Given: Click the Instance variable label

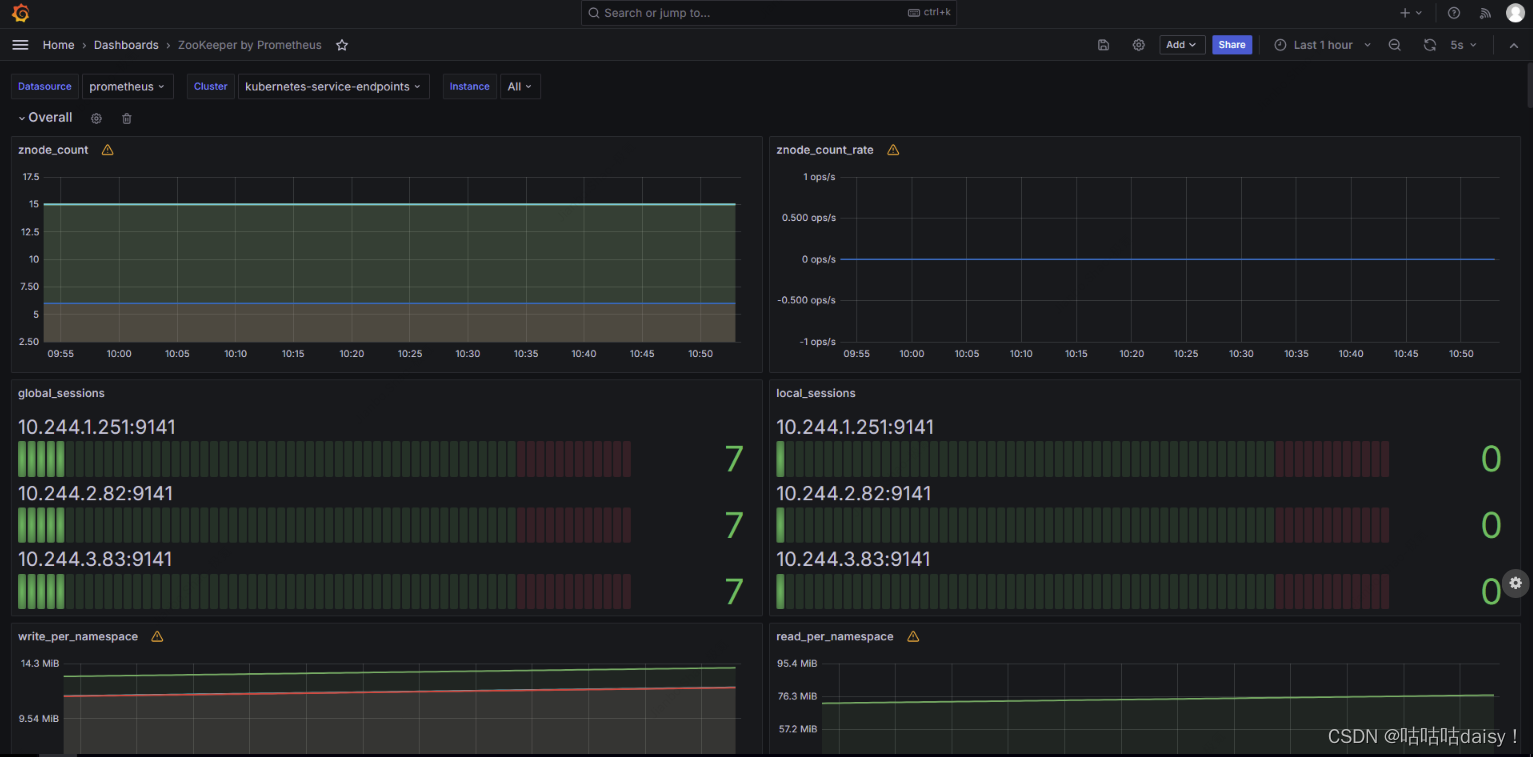Looking at the screenshot, I should point(469,87).
